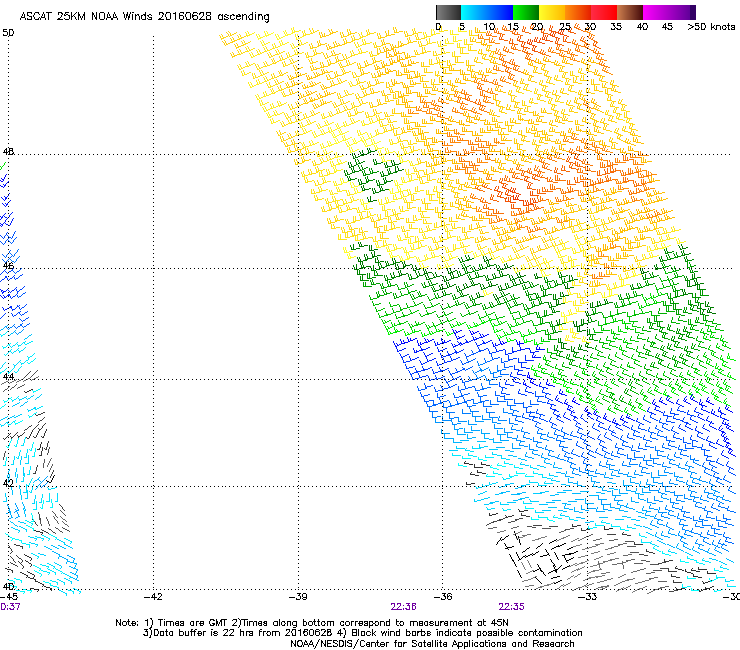Click the NOAA/NESDIS credit line
The height and width of the screenshot is (650, 740).
(x=432, y=644)
